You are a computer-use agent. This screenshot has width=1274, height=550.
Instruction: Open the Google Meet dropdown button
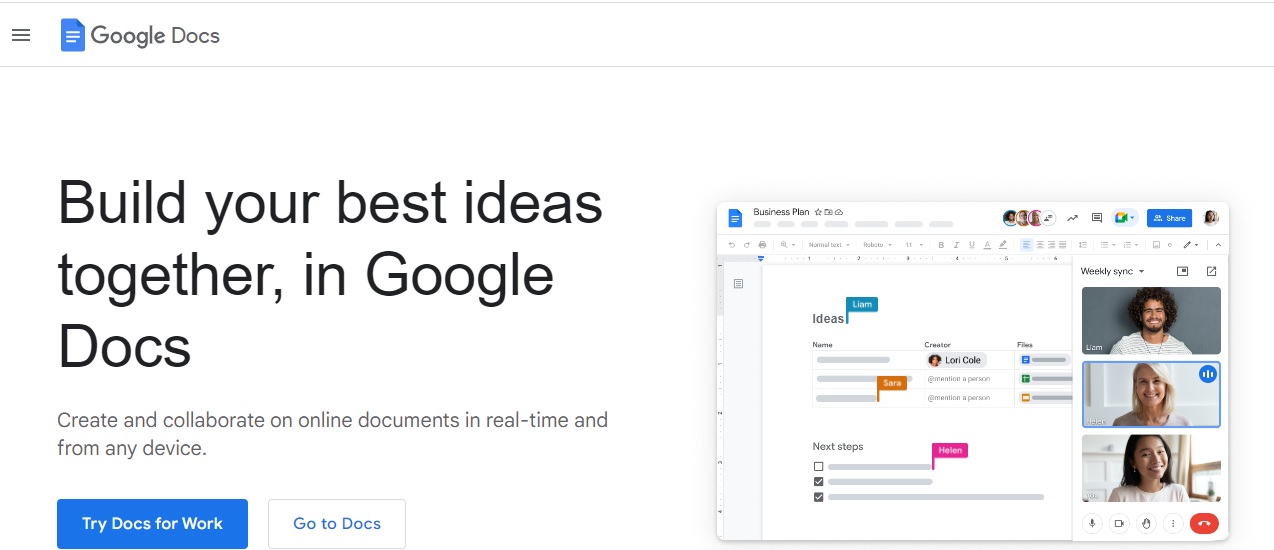(1124, 218)
